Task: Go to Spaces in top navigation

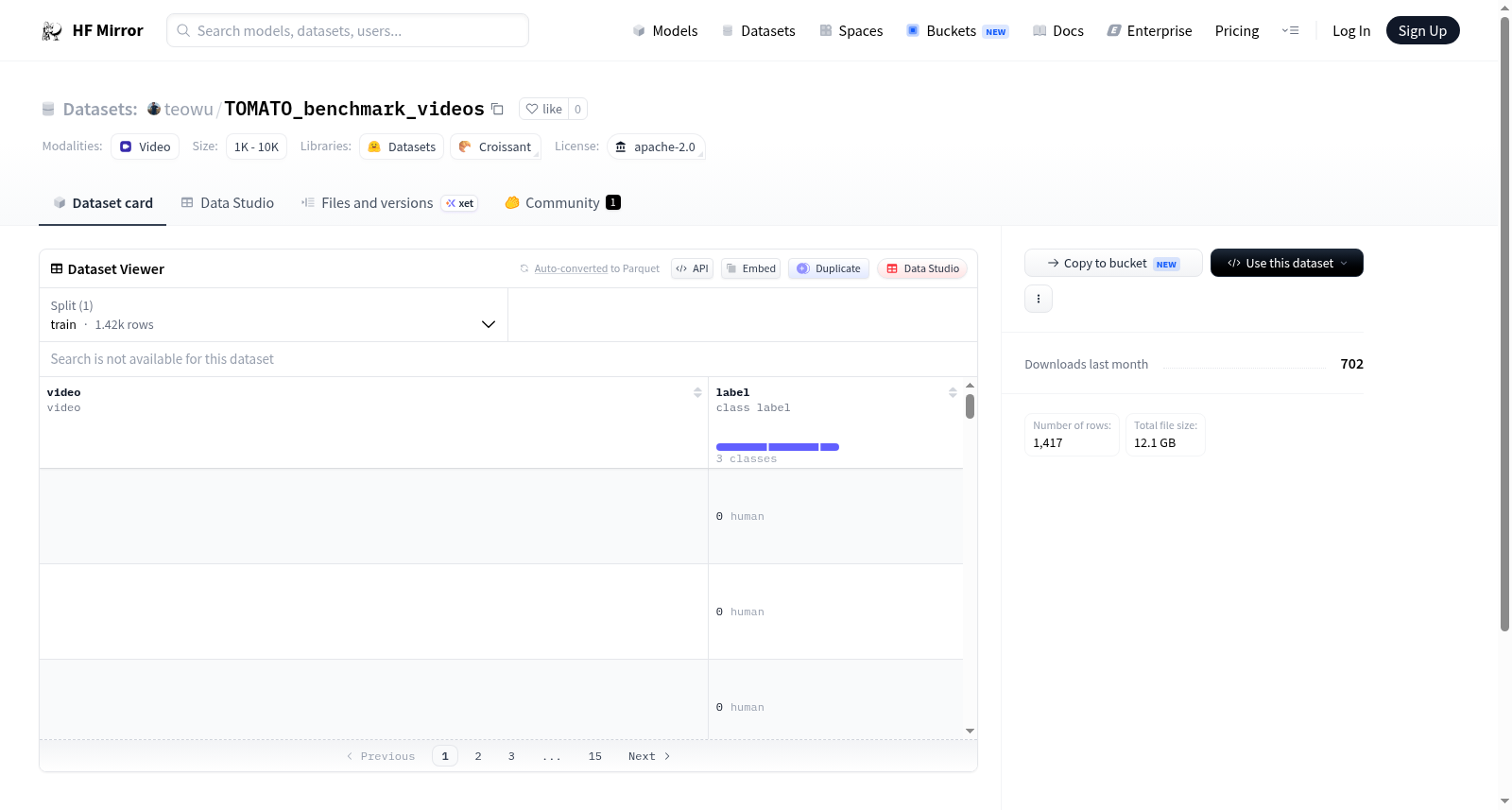Action: click(850, 30)
